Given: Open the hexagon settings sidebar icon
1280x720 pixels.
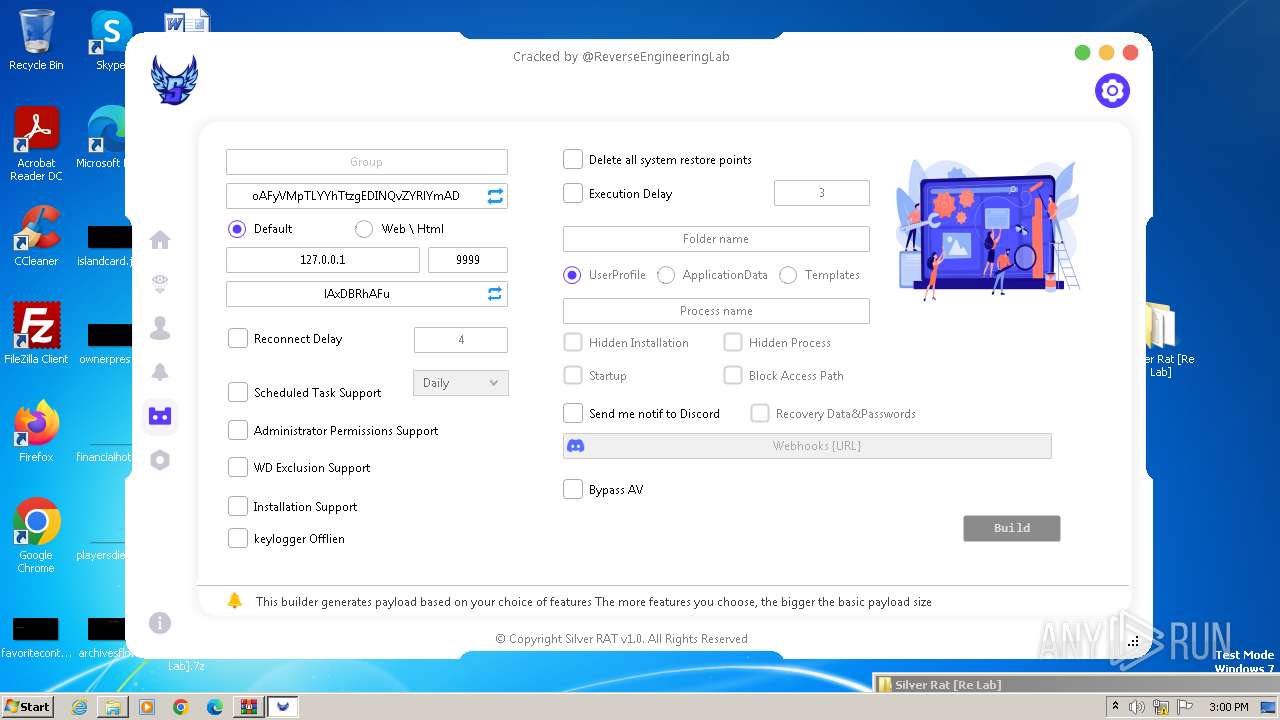Looking at the screenshot, I should click(x=160, y=460).
